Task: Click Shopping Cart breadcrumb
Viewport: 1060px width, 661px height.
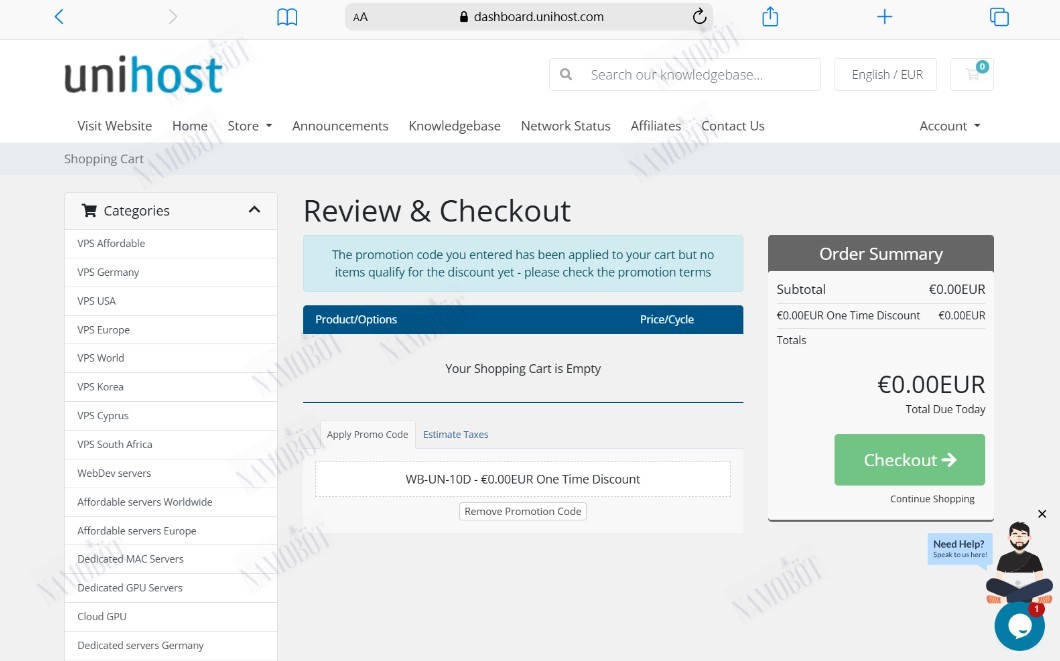Action: [x=103, y=159]
